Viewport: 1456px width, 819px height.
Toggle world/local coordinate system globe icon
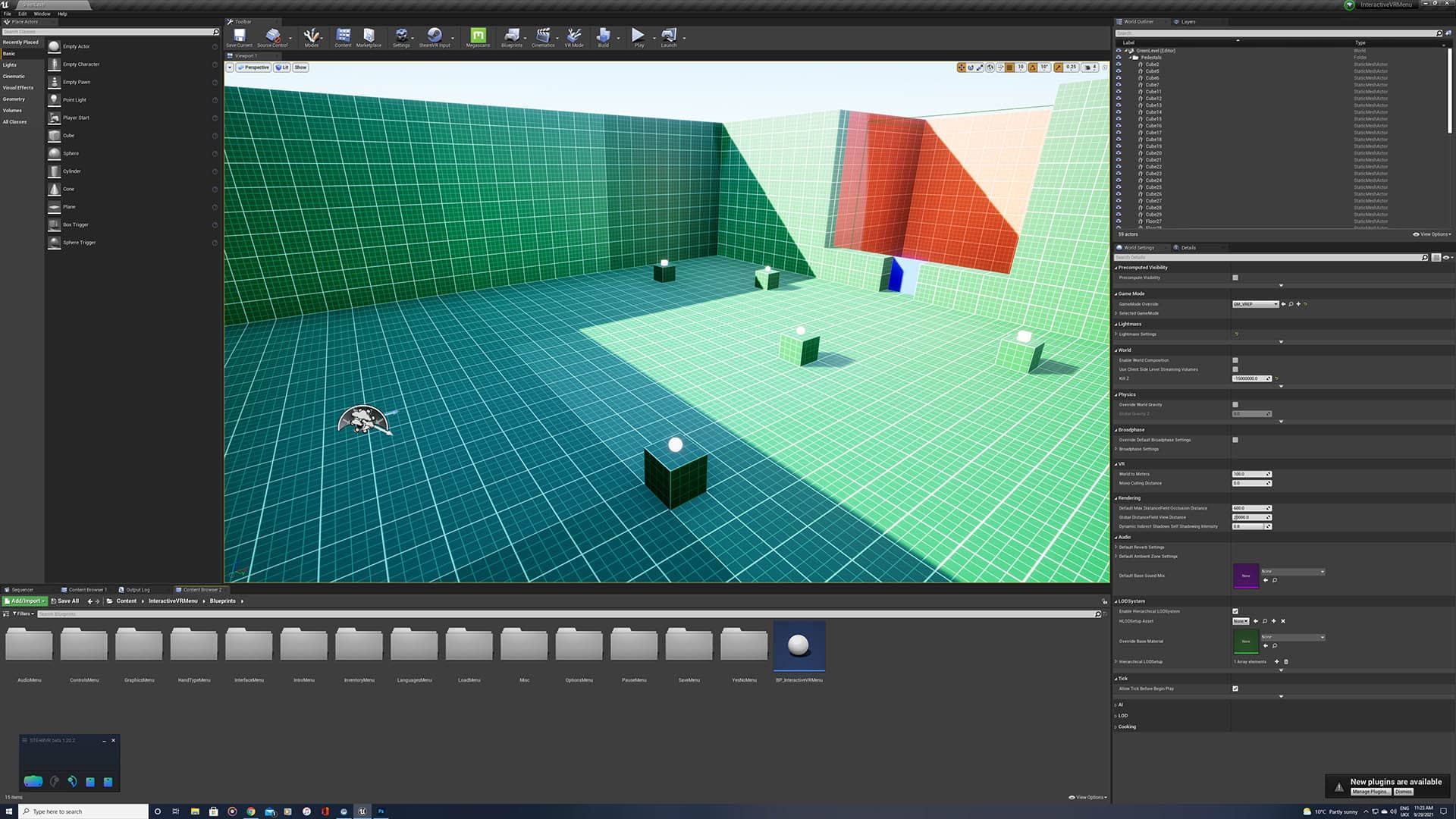tap(990, 67)
